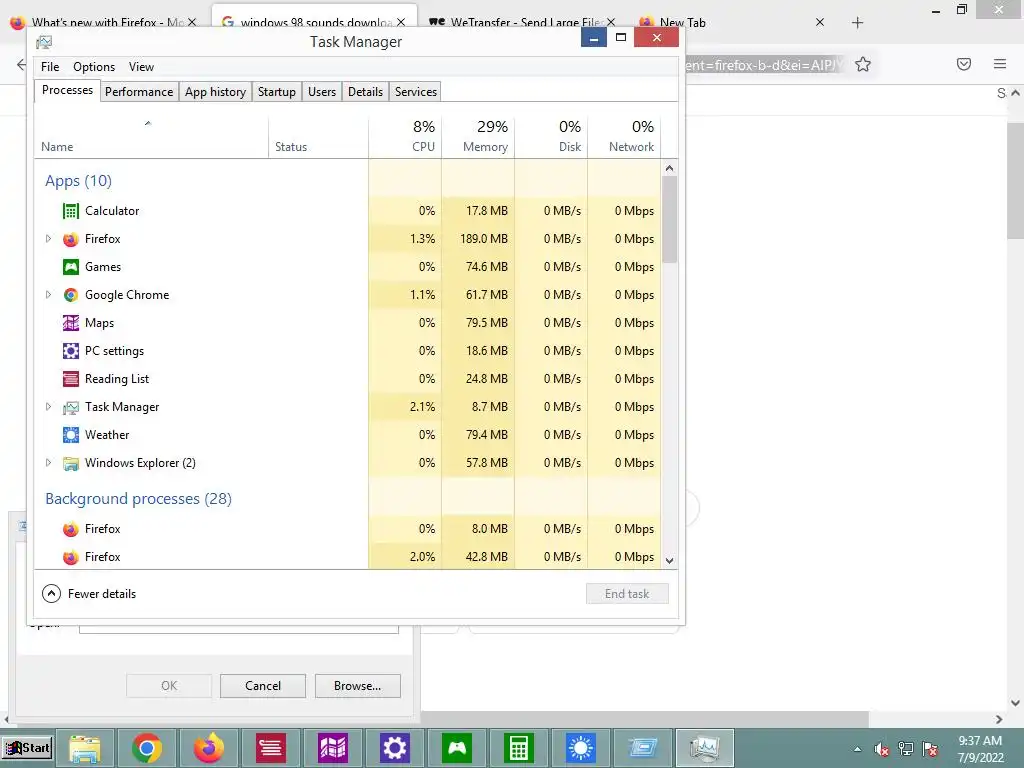This screenshot has width=1024, height=768.
Task: Switch to Firefox via taskbar icon
Action: coord(209,748)
